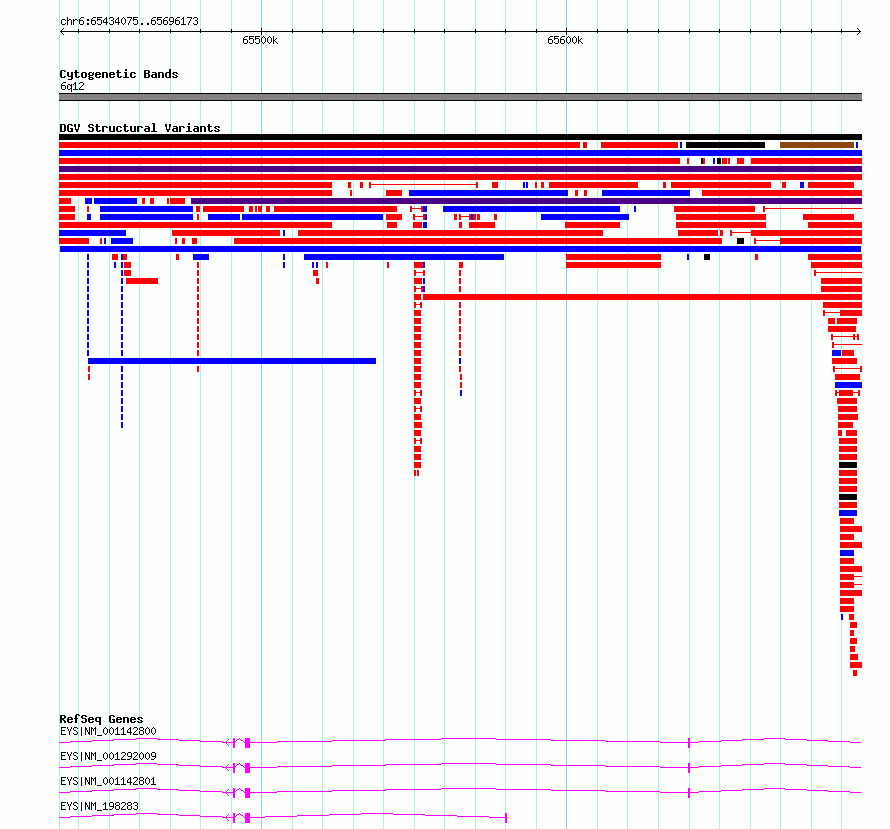Click the gray 6q12 cytogenetic band bar
Screen dimensions: 890x829
click(x=460, y=97)
